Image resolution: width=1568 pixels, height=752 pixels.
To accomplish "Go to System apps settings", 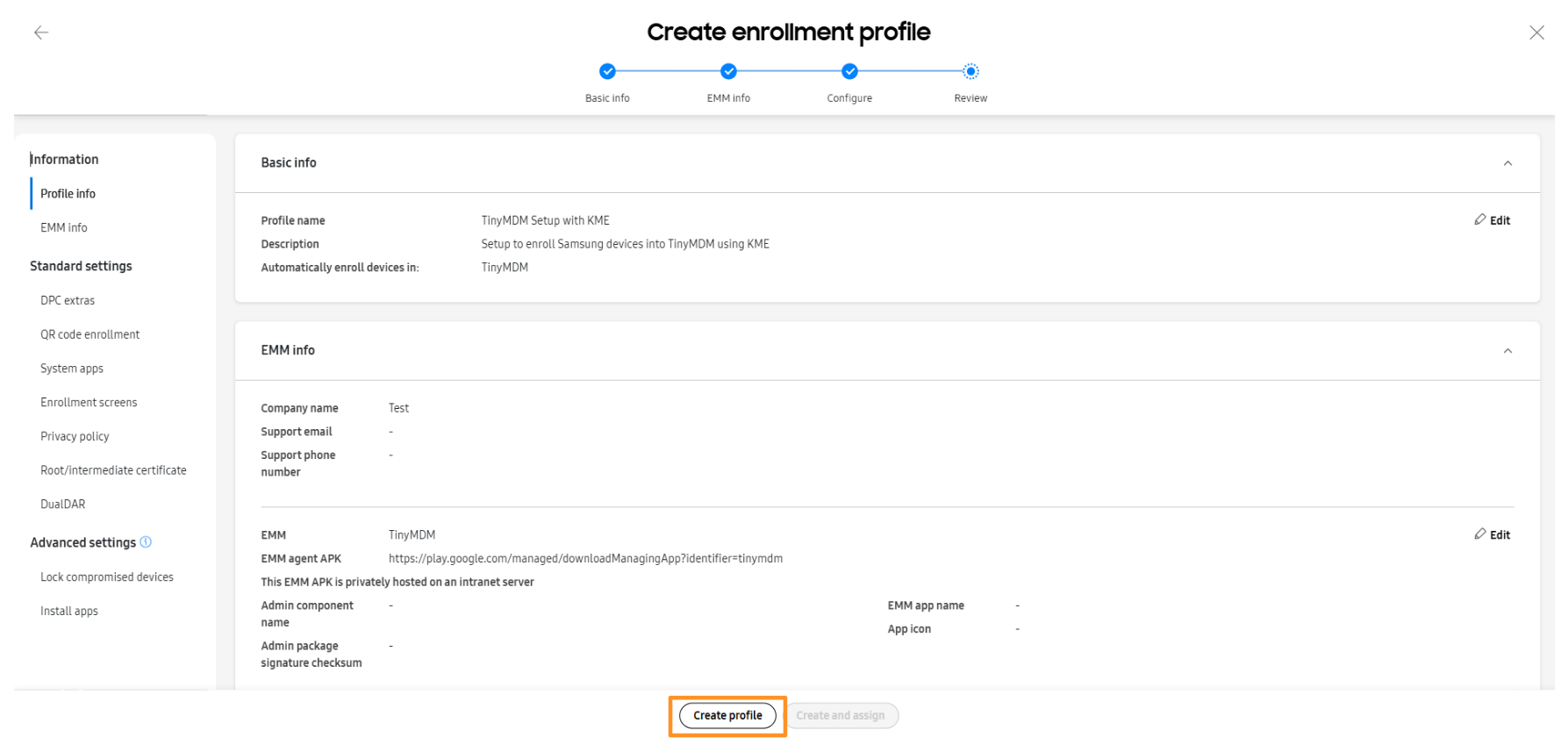I will tap(72, 369).
